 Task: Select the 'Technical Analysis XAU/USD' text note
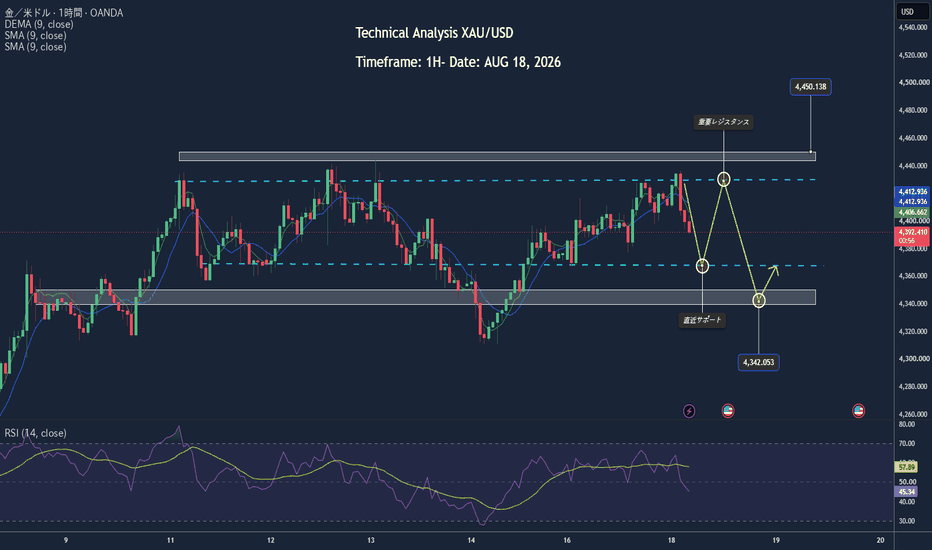click(434, 33)
